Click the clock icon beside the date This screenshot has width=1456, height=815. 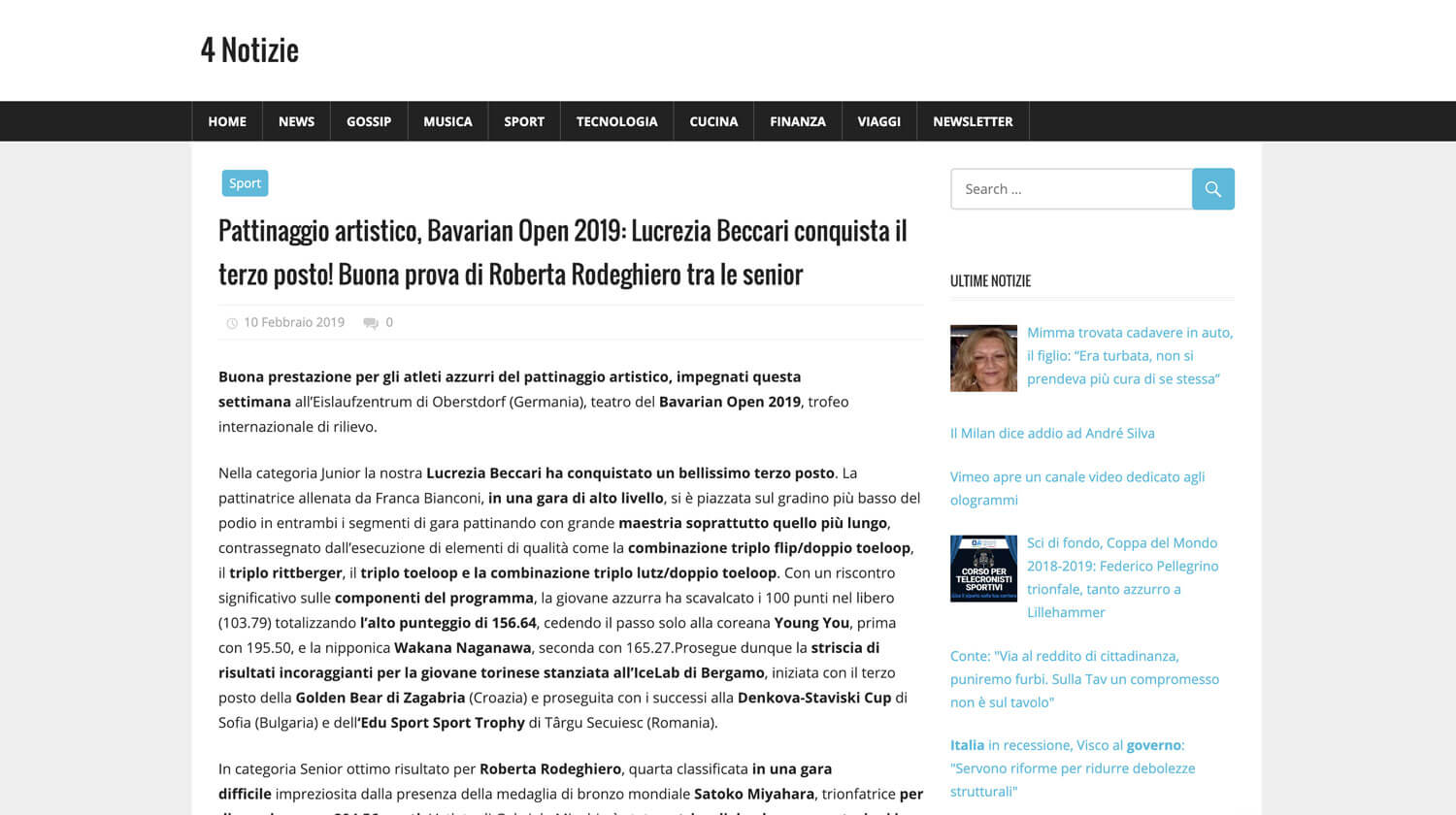232,323
